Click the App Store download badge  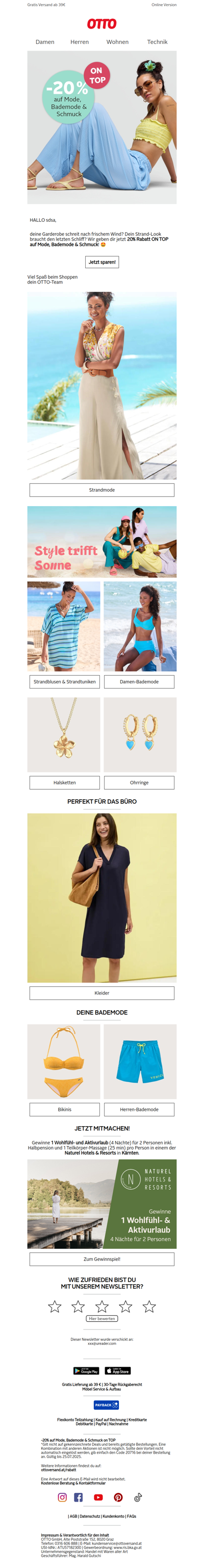point(118,1370)
